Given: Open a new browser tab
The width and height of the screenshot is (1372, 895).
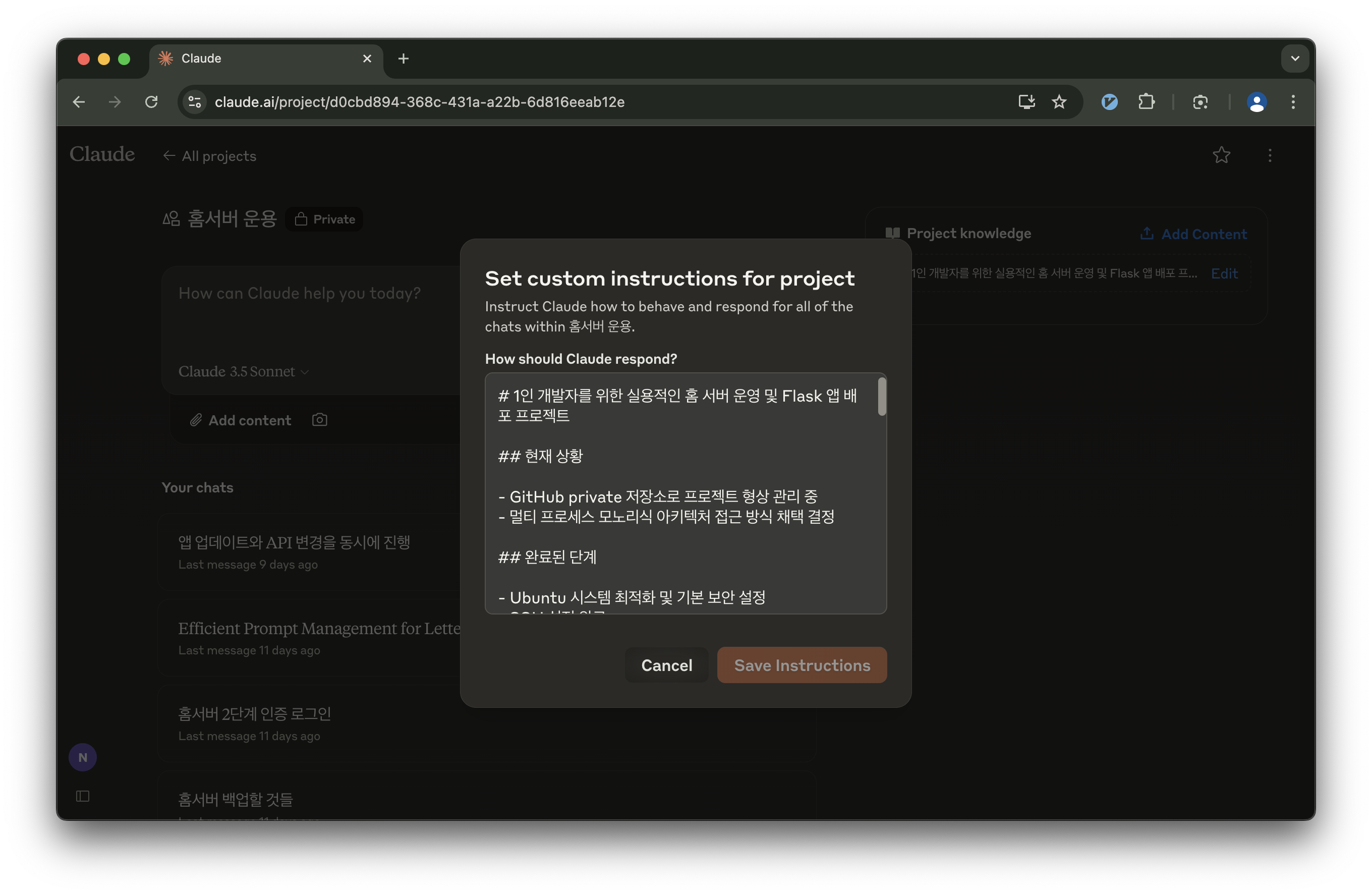Looking at the screenshot, I should pyautogui.click(x=403, y=58).
